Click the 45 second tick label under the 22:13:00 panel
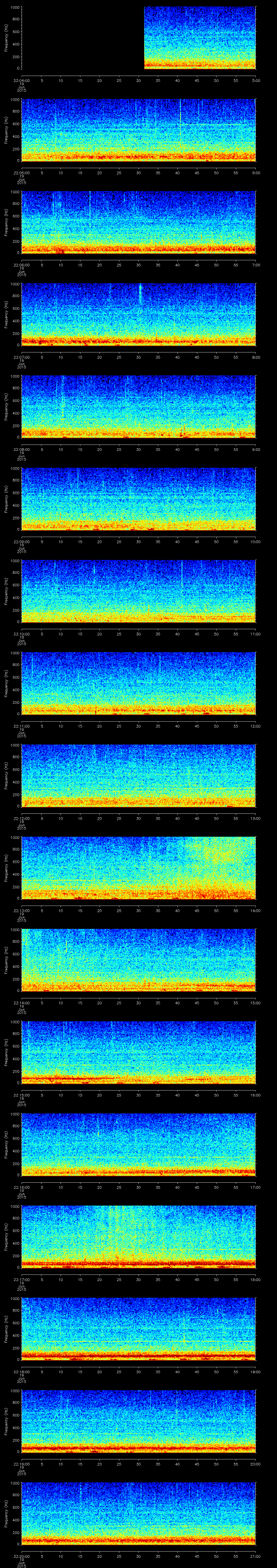This screenshot has height=1568, width=277. pos(197,910)
